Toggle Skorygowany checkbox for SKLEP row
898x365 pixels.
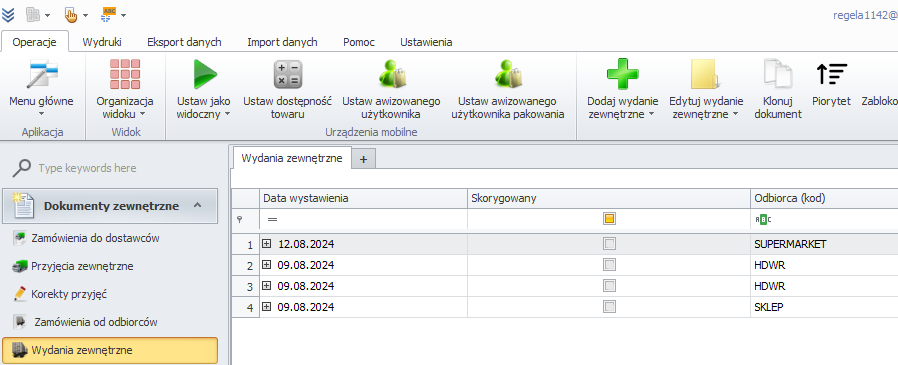[609, 307]
